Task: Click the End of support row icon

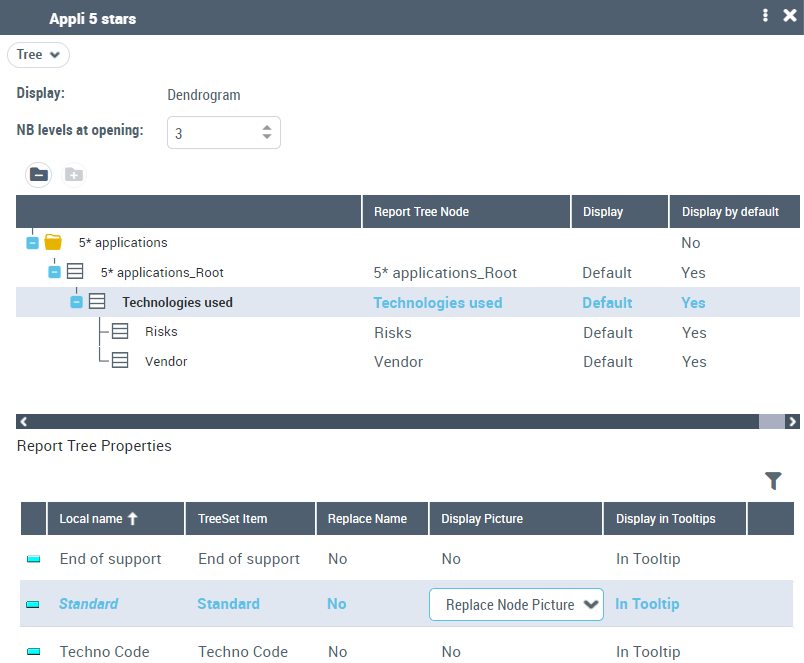Action: click(x=33, y=559)
